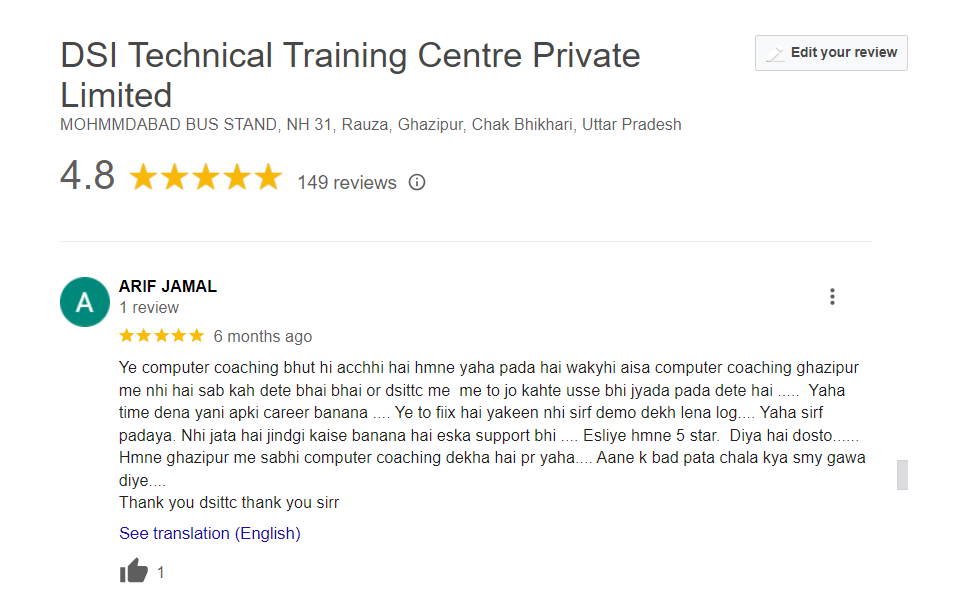
Task: Click the '6 months ago' timestamp
Action: [x=263, y=337]
